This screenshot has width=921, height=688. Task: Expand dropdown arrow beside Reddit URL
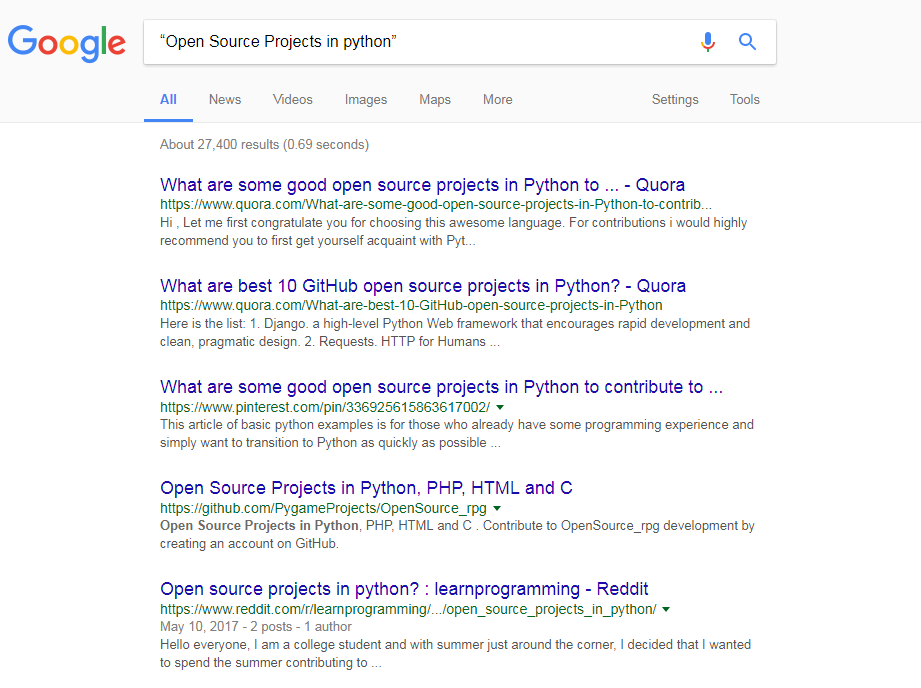666,609
